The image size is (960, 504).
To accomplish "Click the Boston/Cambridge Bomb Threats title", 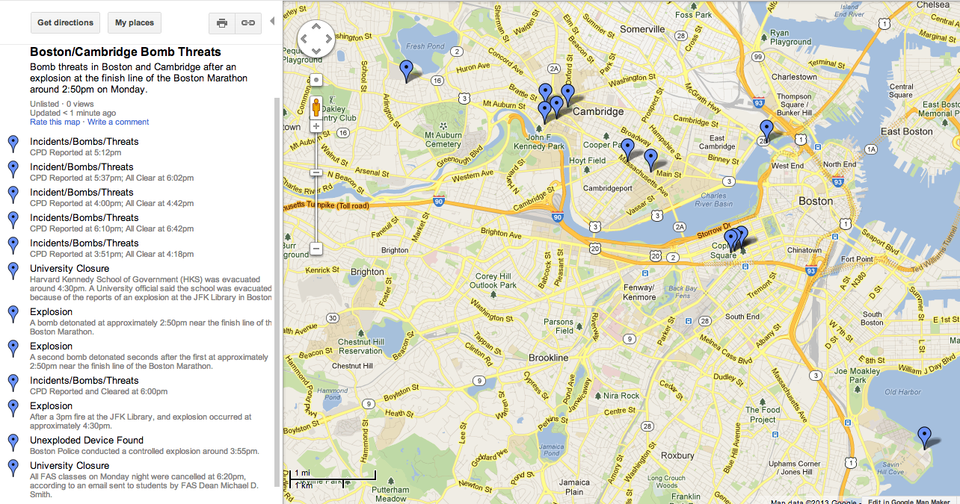I will click(126, 52).
